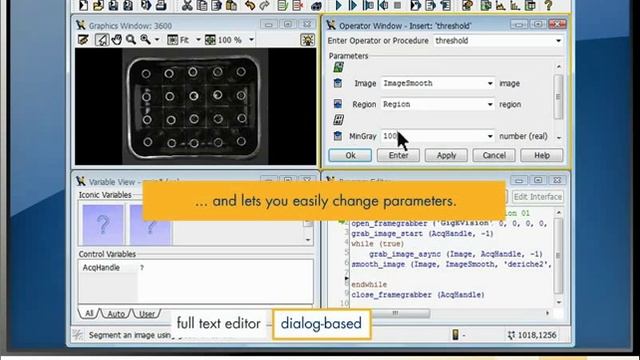Stop program execution with the square icon
Screen dimensions: 640x360
[x=397, y=5]
